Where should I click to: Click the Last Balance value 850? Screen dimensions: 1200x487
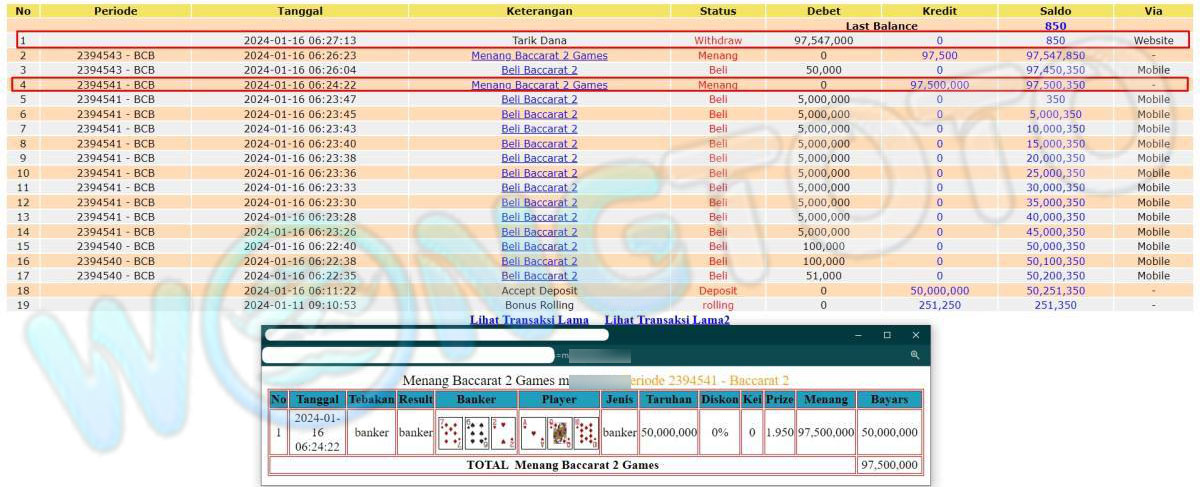[1055, 26]
